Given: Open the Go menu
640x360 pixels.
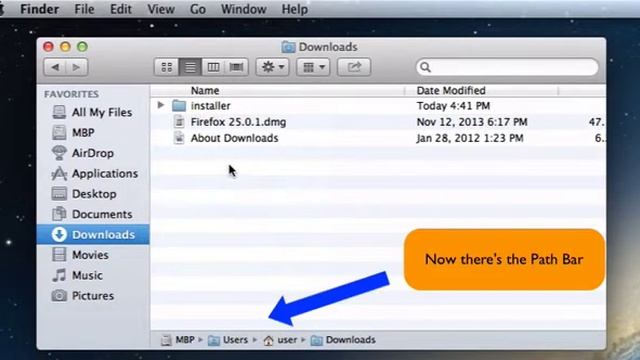Looking at the screenshot, I should (x=198, y=9).
